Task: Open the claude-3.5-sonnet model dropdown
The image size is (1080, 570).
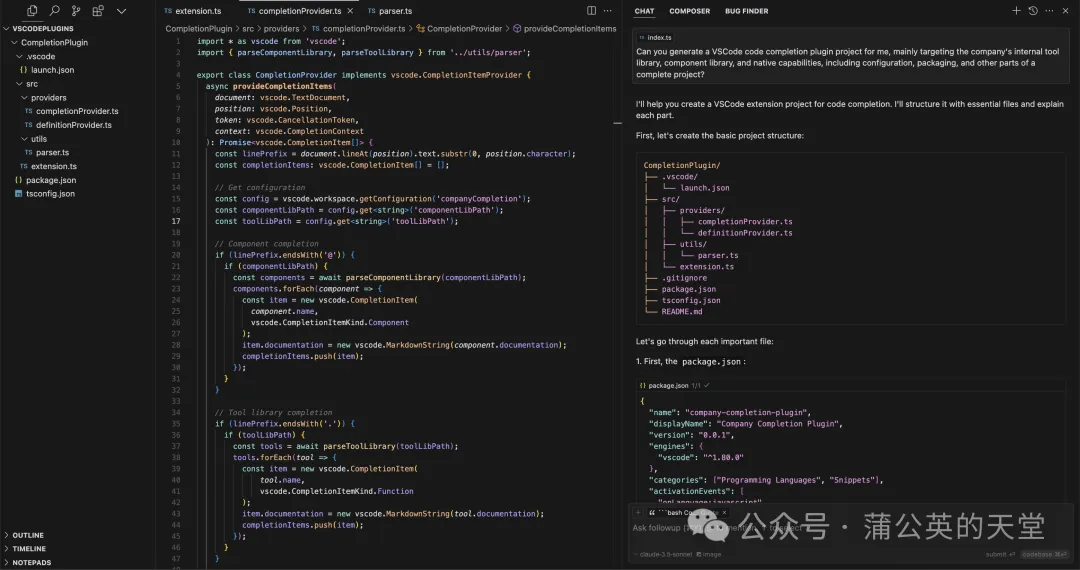Action: pos(661,554)
